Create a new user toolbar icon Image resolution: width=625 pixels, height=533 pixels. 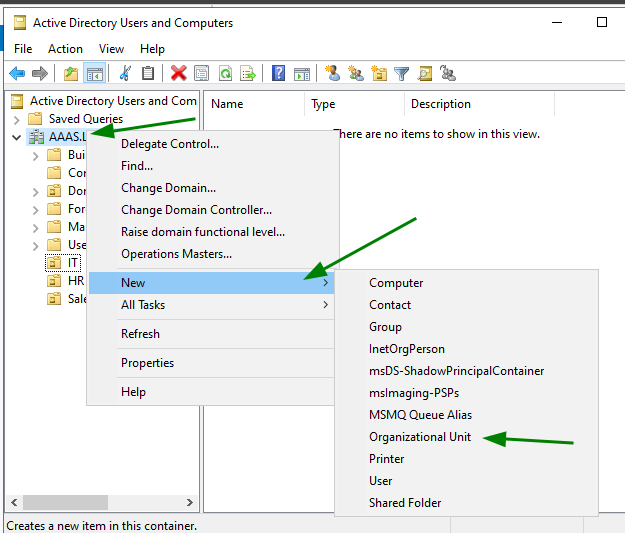pos(332,73)
